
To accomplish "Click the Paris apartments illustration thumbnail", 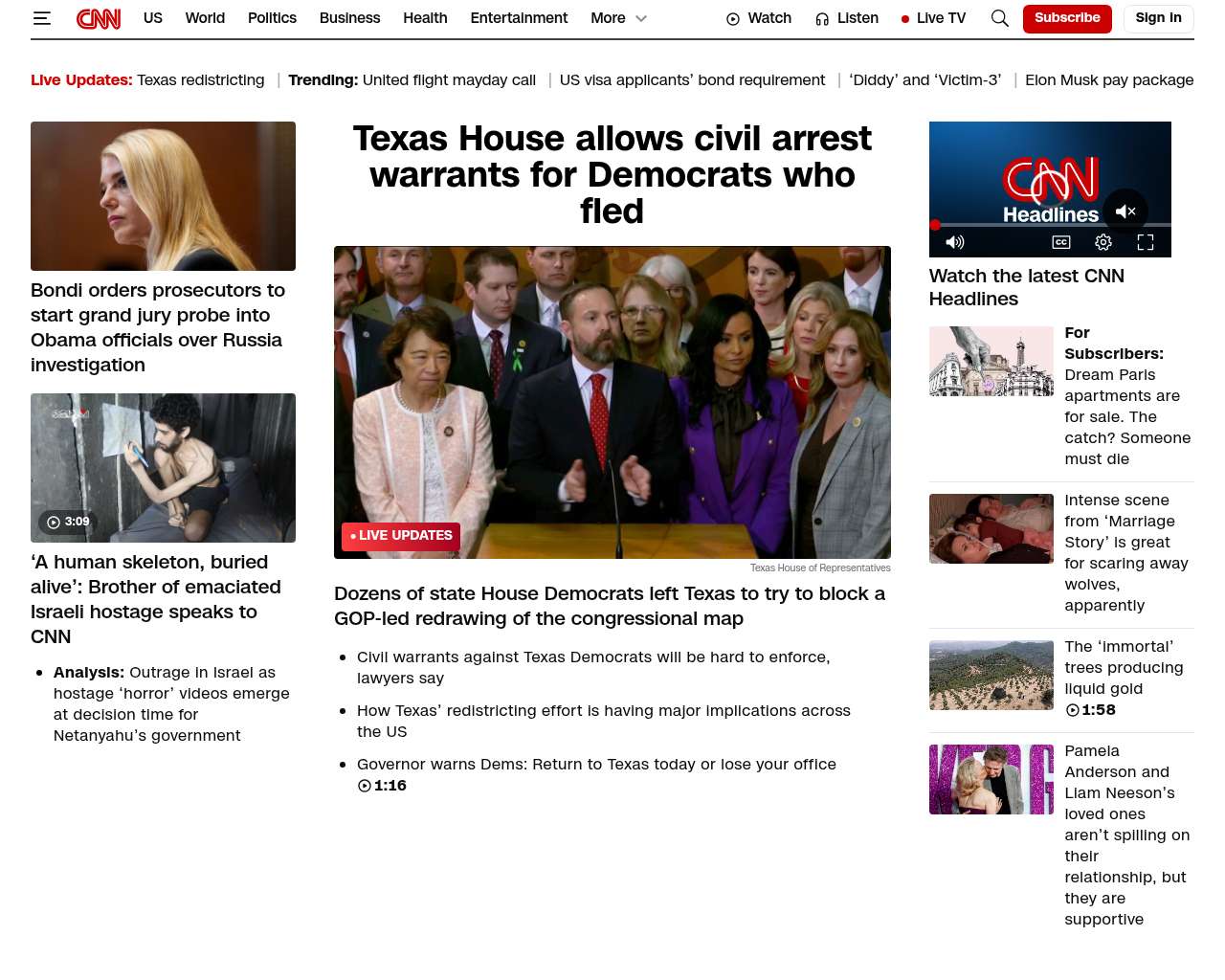I will (x=991, y=362).
